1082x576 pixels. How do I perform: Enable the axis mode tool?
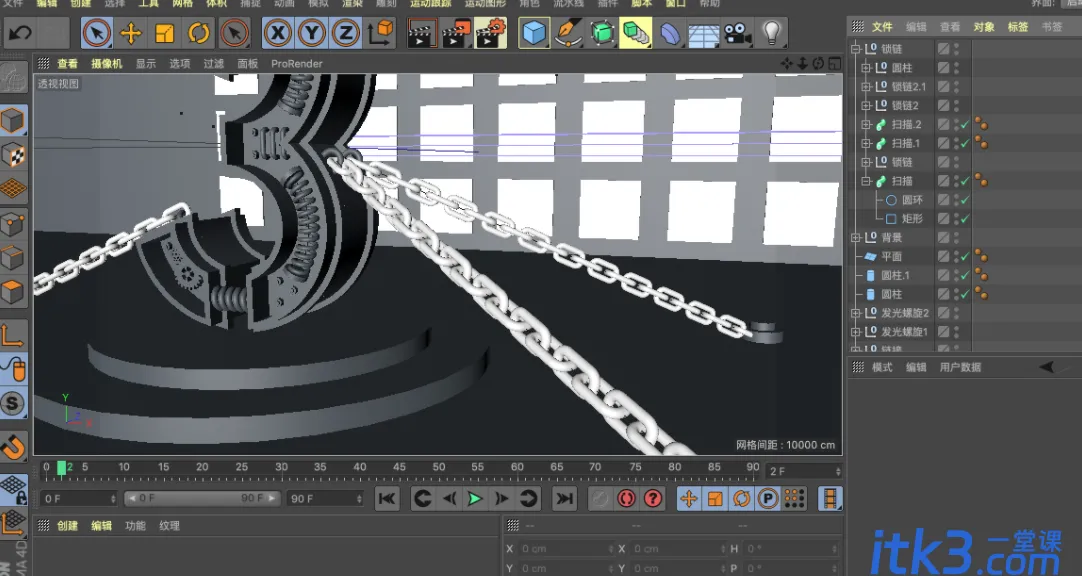click(13, 335)
